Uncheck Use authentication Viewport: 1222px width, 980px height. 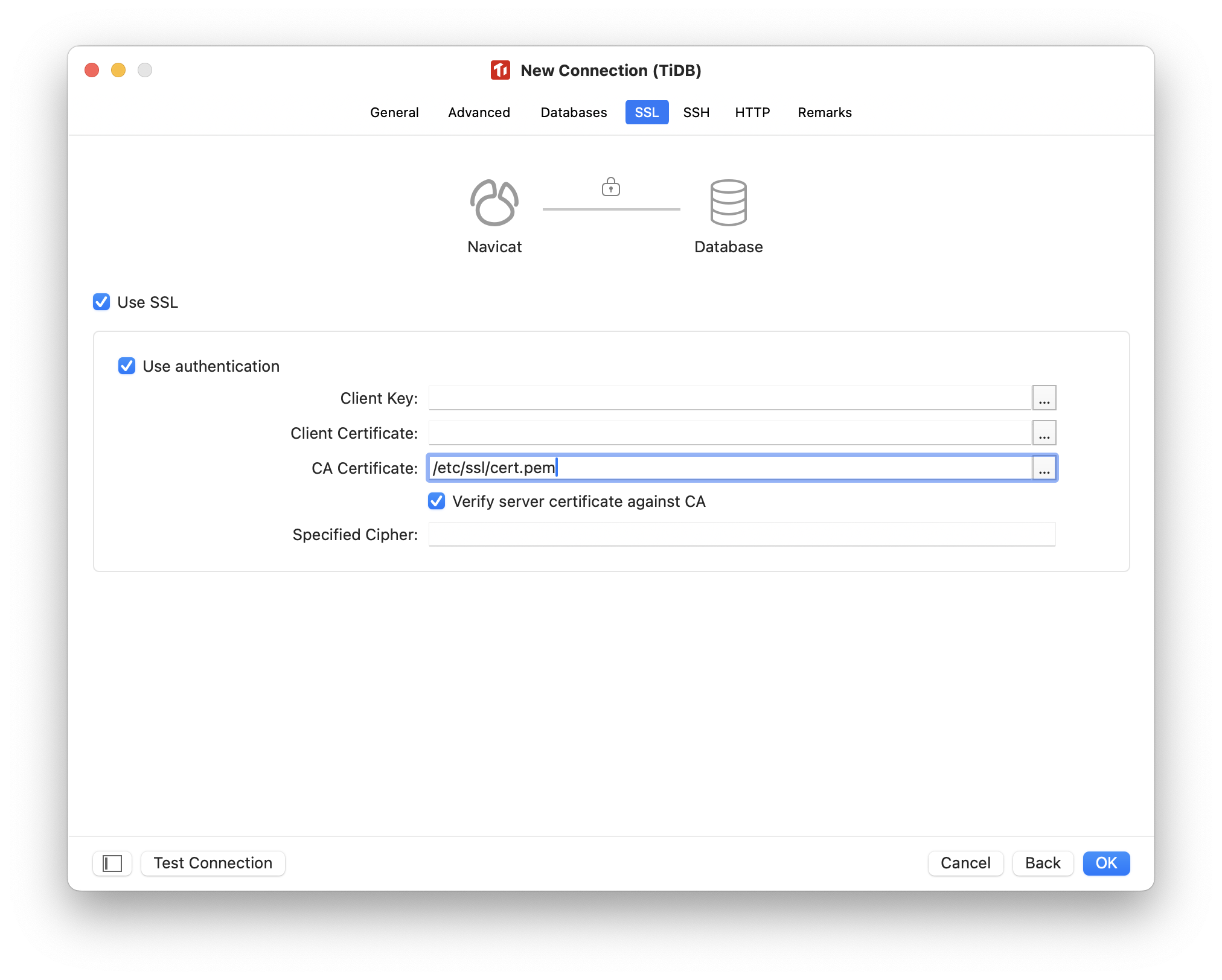[x=127, y=366]
